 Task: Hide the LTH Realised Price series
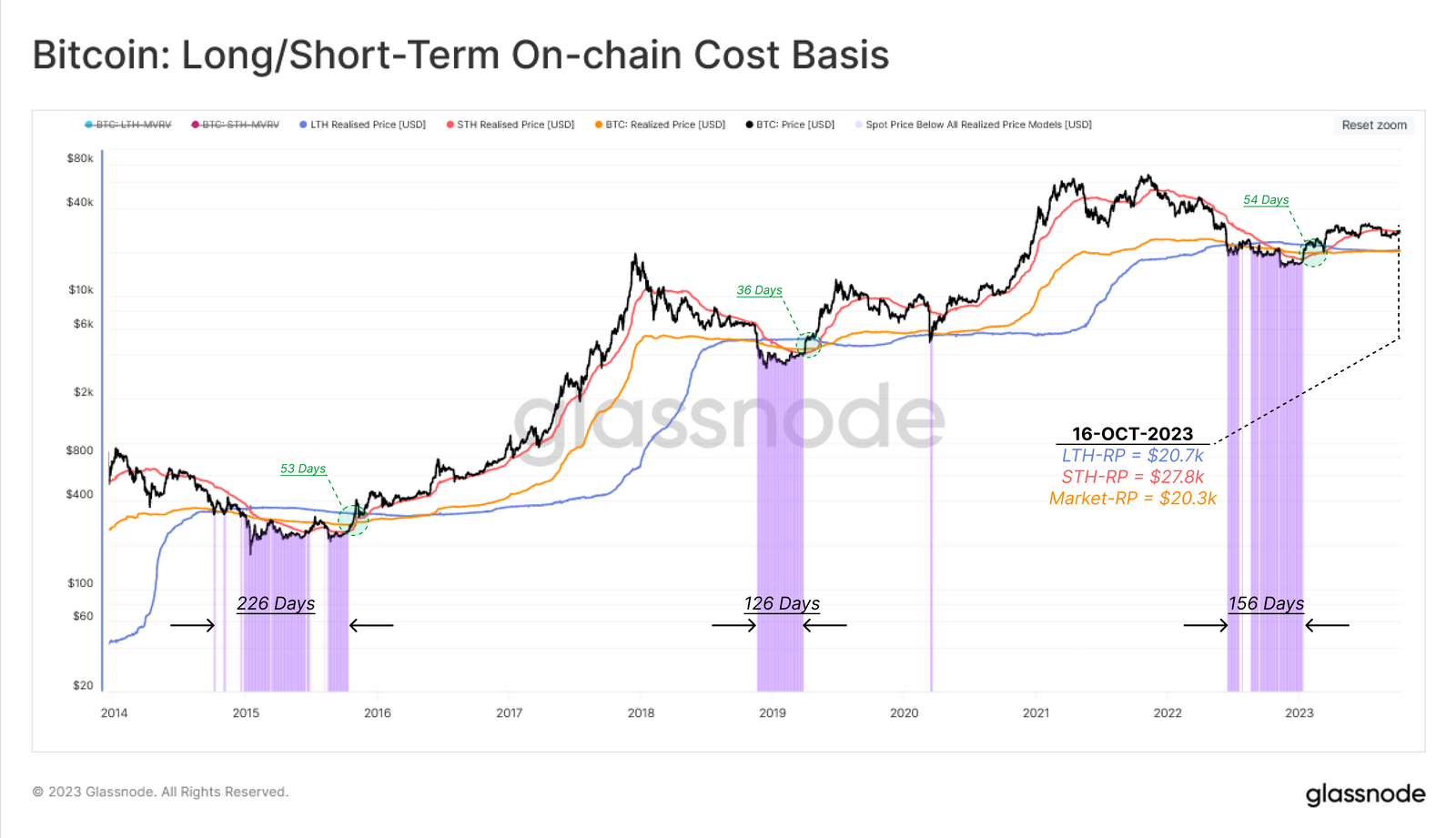coord(362,125)
